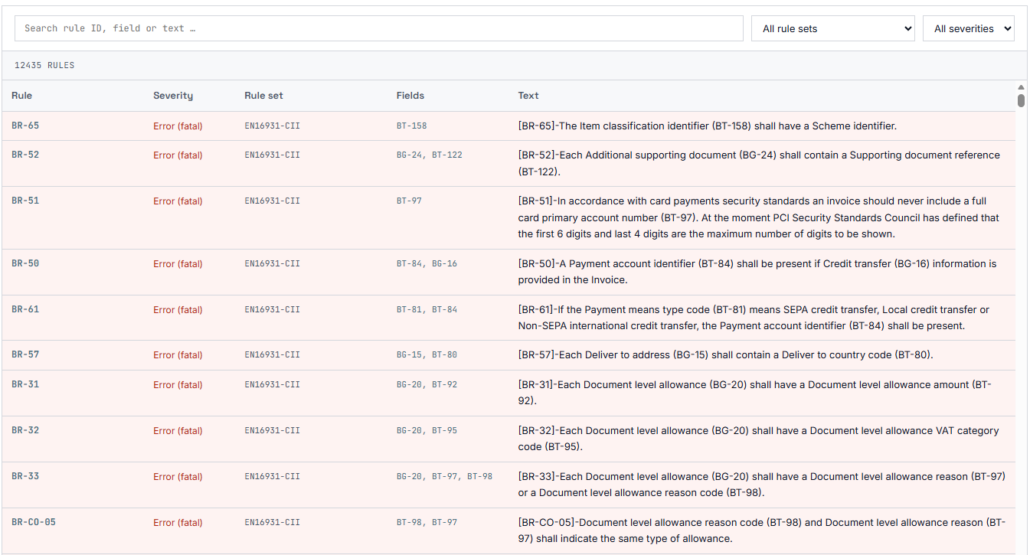Click the BT-98, BT-97 fields cell
Screen dimensions: 1030x555
coord(426,522)
